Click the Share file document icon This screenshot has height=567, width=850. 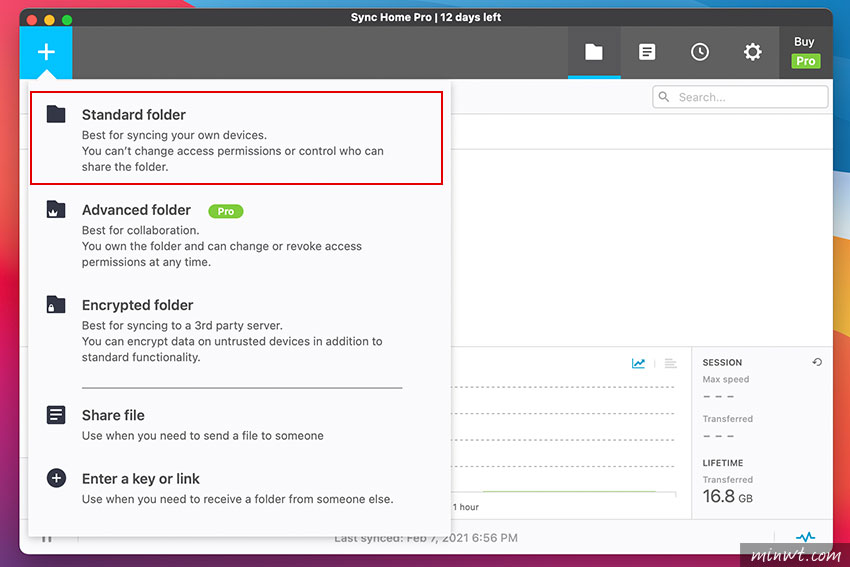[56, 415]
